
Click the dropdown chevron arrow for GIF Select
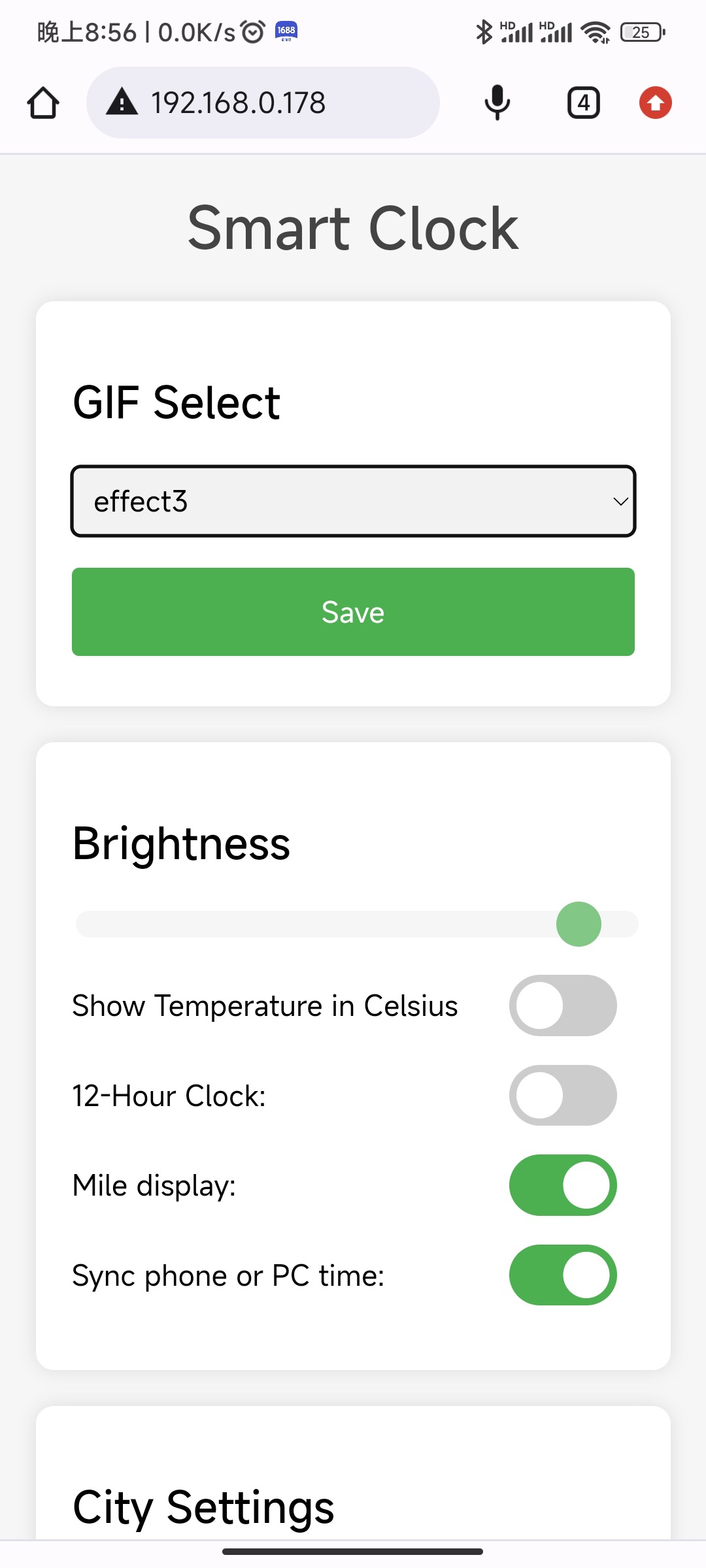pyautogui.click(x=620, y=502)
